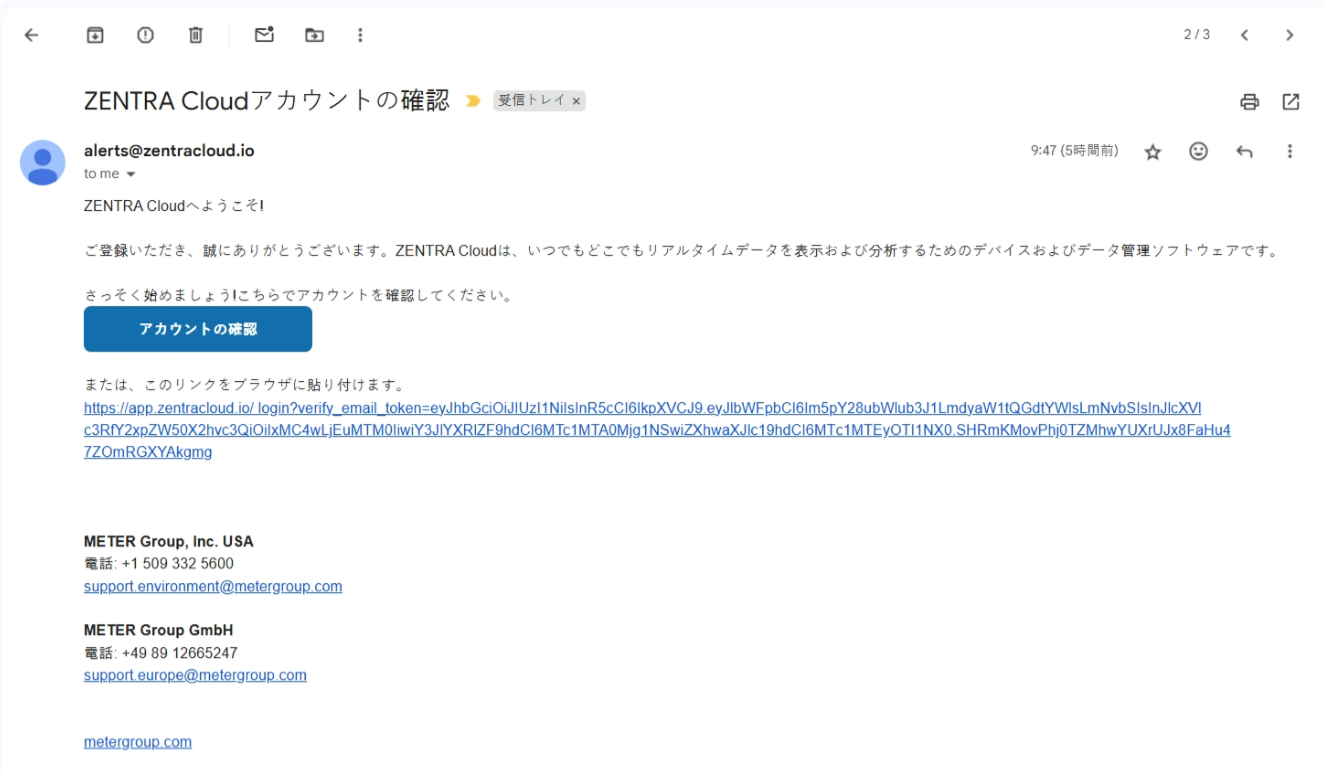The height and width of the screenshot is (779, 1325).
Task: Click the ZENTRA Cloudへようこそ greeting line
Action: coord(174,206)
